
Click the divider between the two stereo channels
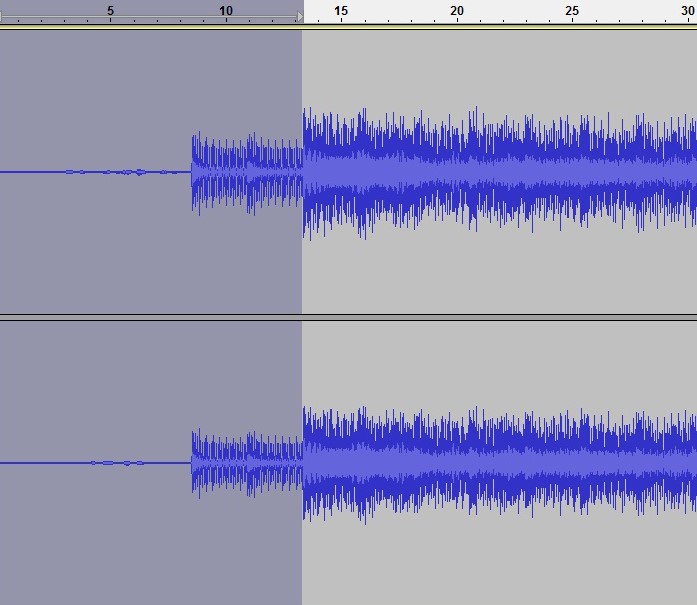(x=348, y=317)
